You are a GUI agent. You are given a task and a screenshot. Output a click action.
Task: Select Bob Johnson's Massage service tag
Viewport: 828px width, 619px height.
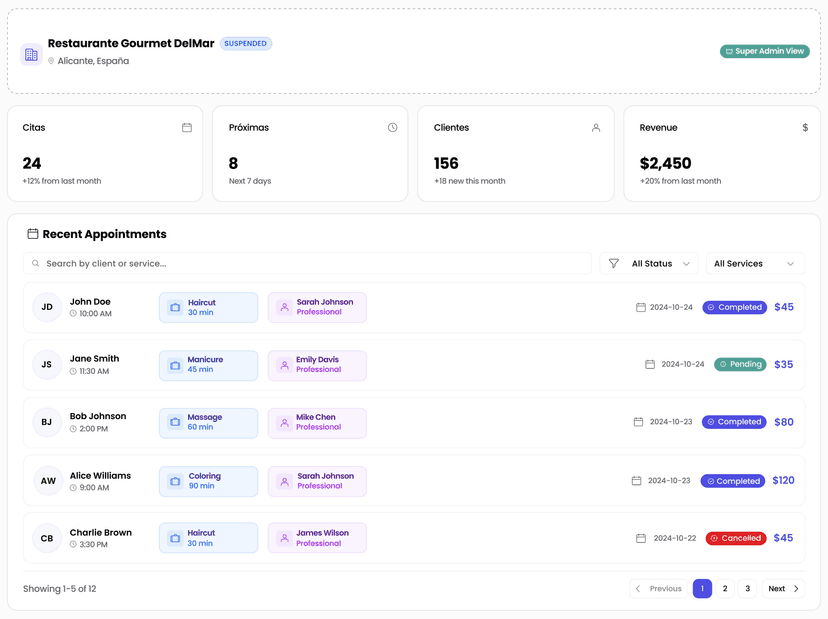pos(208,422)
